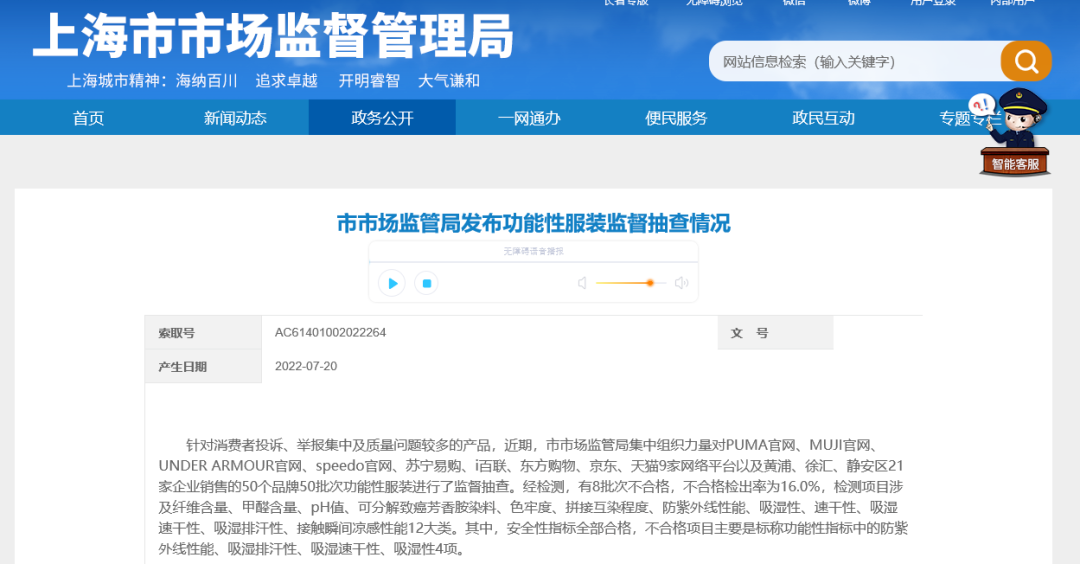The image size is (1080, 564).
Task: Play the accessible audio broadcast
Action: (392, 284)
